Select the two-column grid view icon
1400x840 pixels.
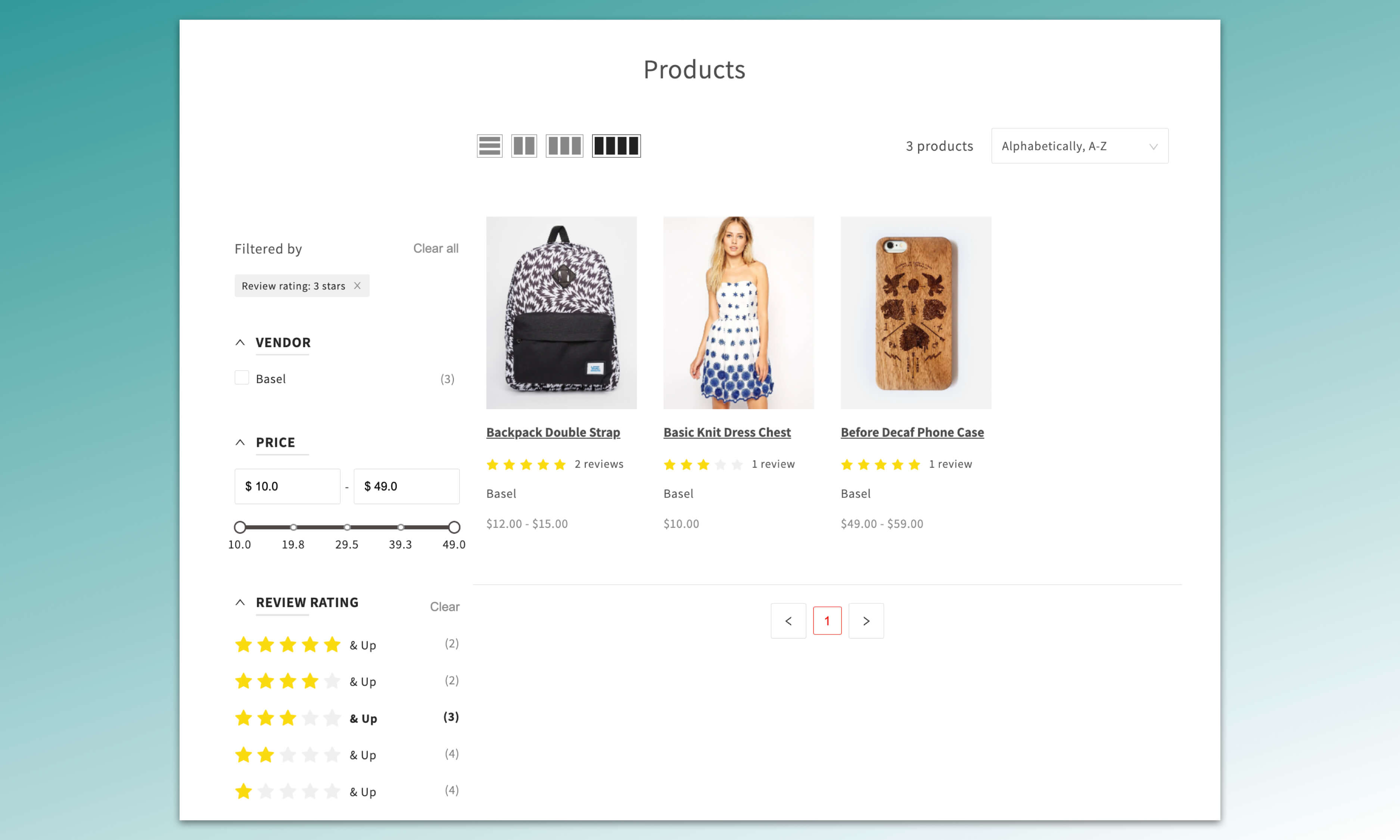(523, 146)
